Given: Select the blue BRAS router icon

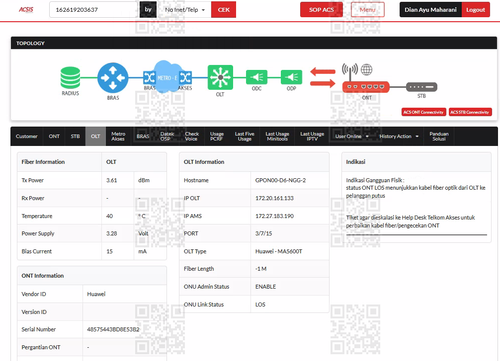Looking at the screenshot, I should [x=113, y=78].
